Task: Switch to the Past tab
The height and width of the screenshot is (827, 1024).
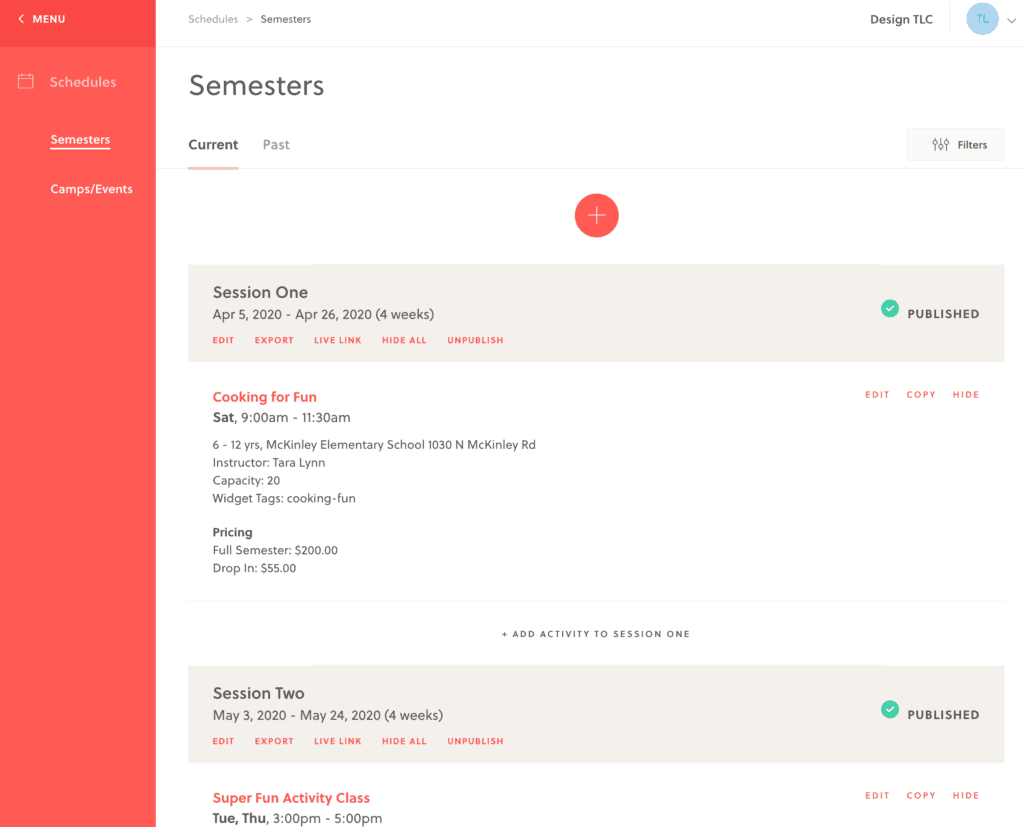Action: 276,145
